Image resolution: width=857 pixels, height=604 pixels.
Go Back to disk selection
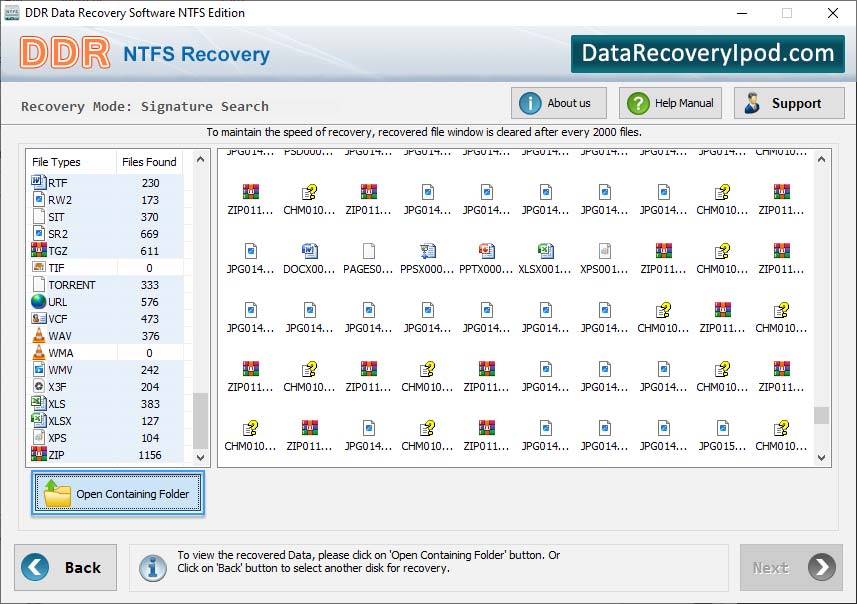[66, 567]
